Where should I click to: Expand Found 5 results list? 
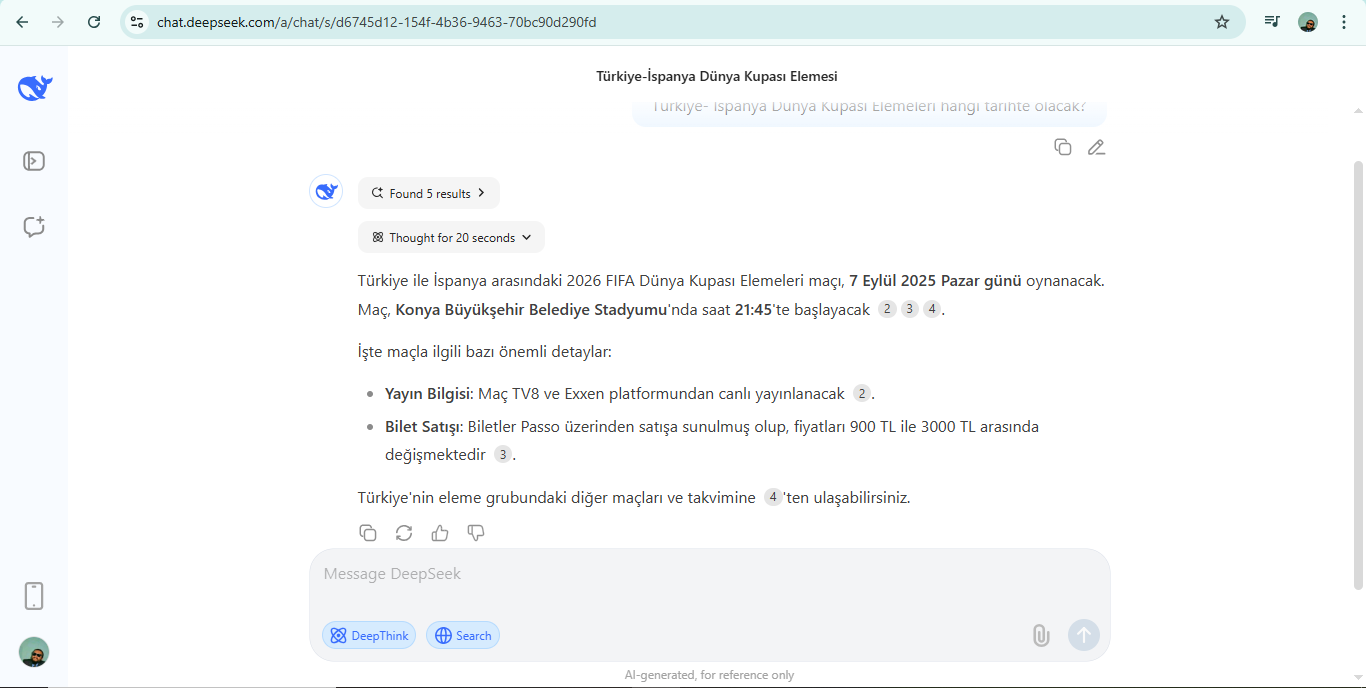pyautogui.click(x=429, y=193)
